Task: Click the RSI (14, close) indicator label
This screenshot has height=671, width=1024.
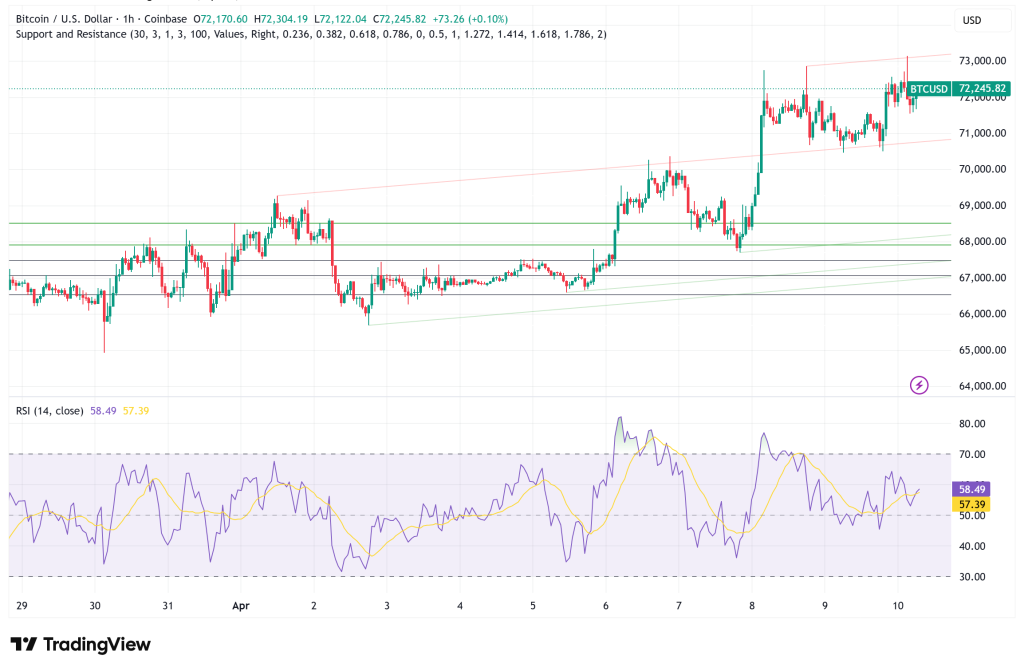Action: (x=48, y=410)
